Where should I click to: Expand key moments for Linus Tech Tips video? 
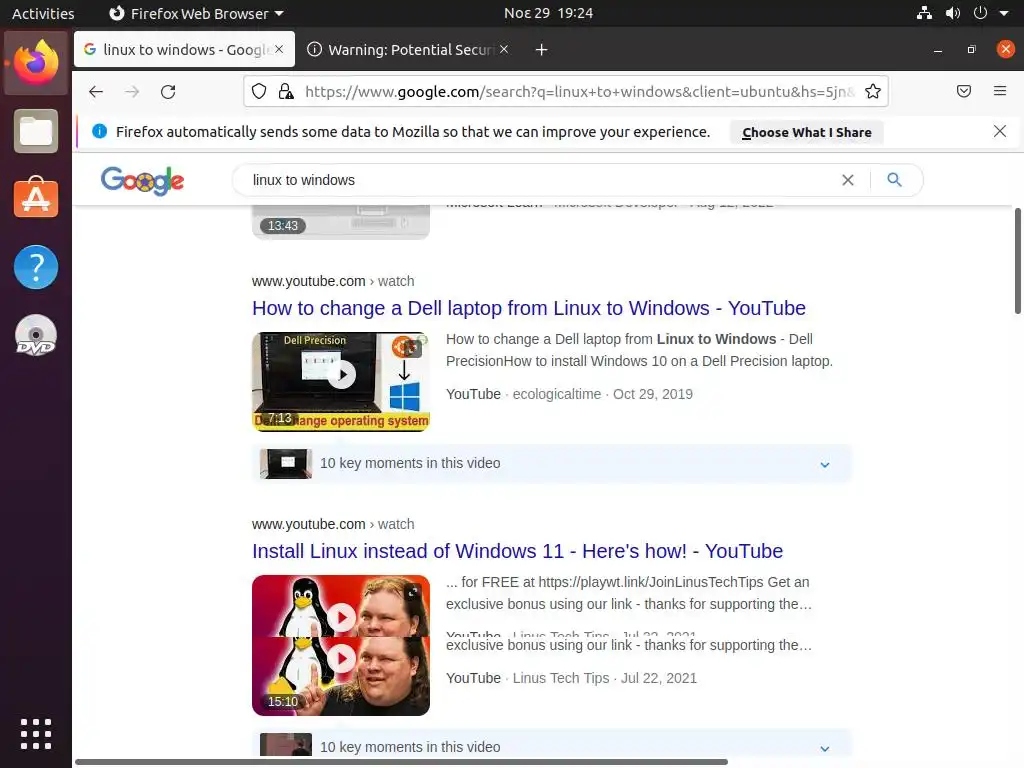click(x=825, y=748)
